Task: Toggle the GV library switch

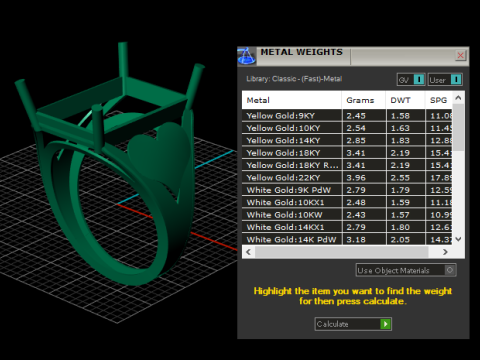Action: pos(411,80)
